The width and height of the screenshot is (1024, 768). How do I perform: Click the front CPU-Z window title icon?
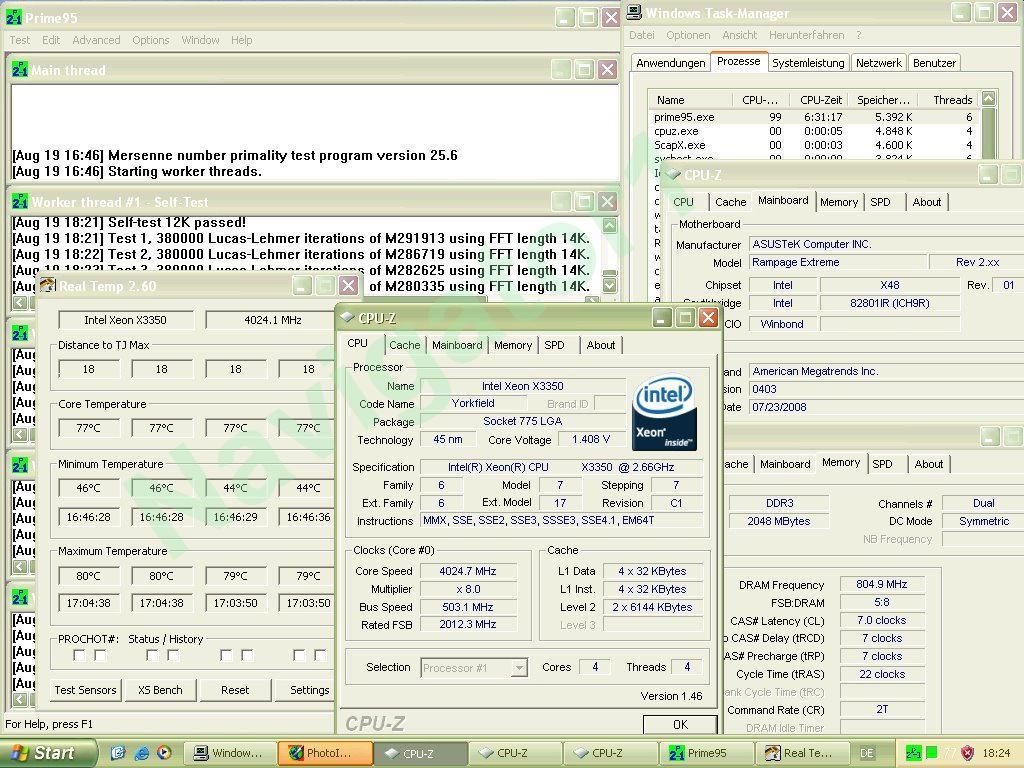(x=347, y=317)
